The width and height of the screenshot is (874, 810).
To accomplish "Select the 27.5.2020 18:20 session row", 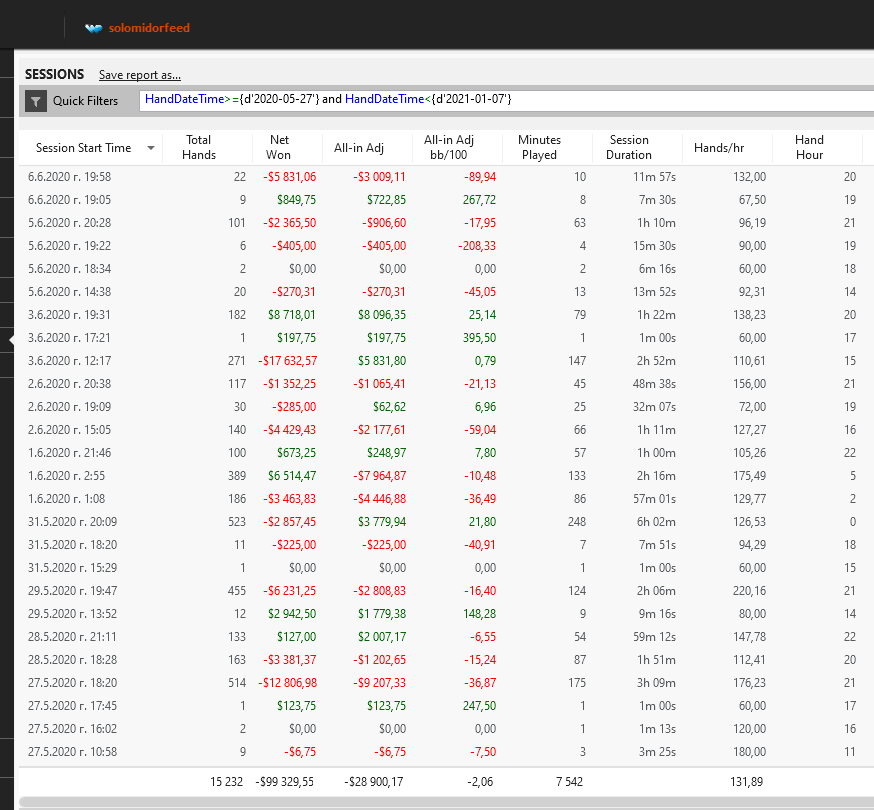I will point(72,683).
